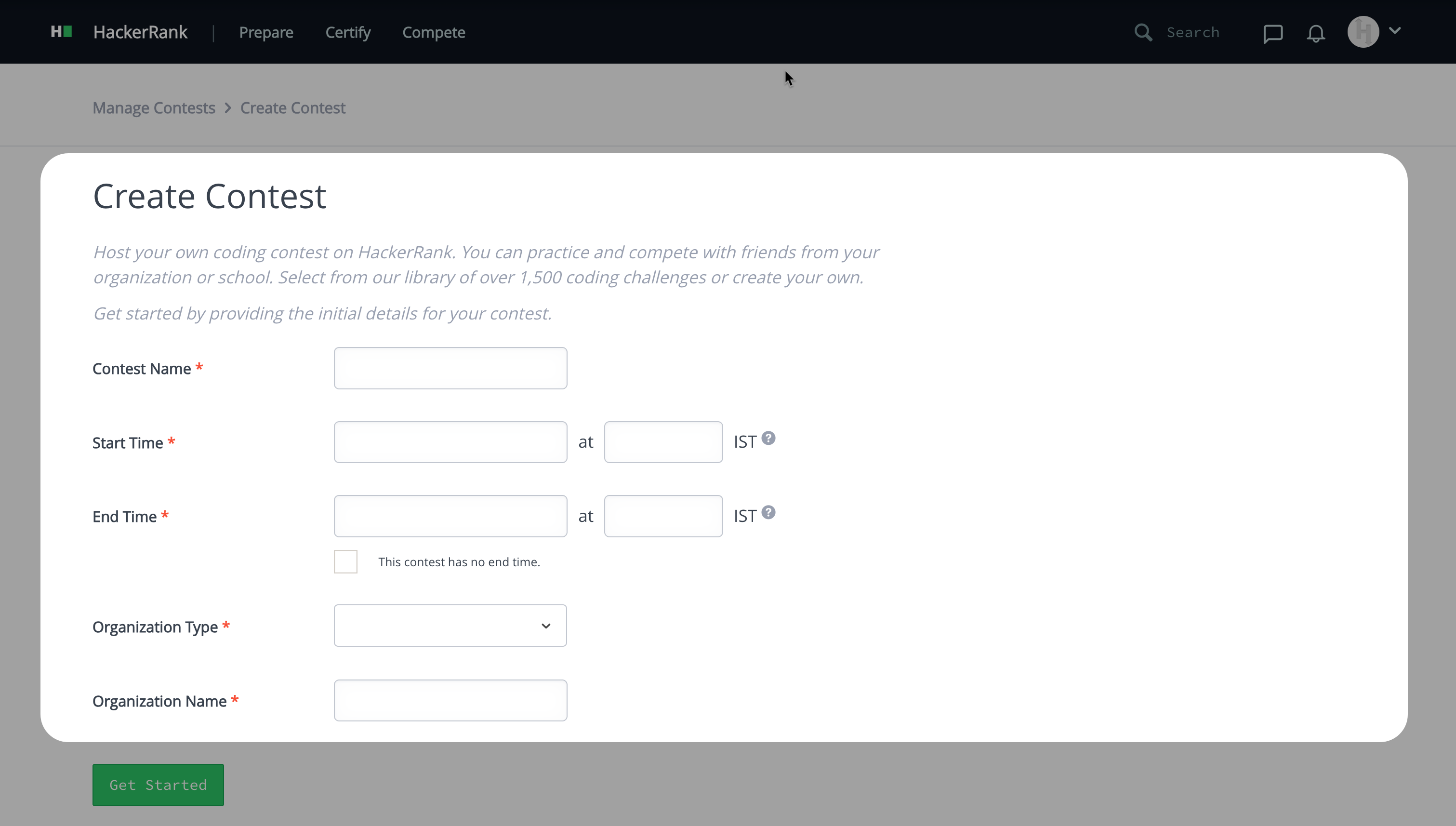
Task: Expand the profile menu chevron
Action: click(x=1395, y=31)
